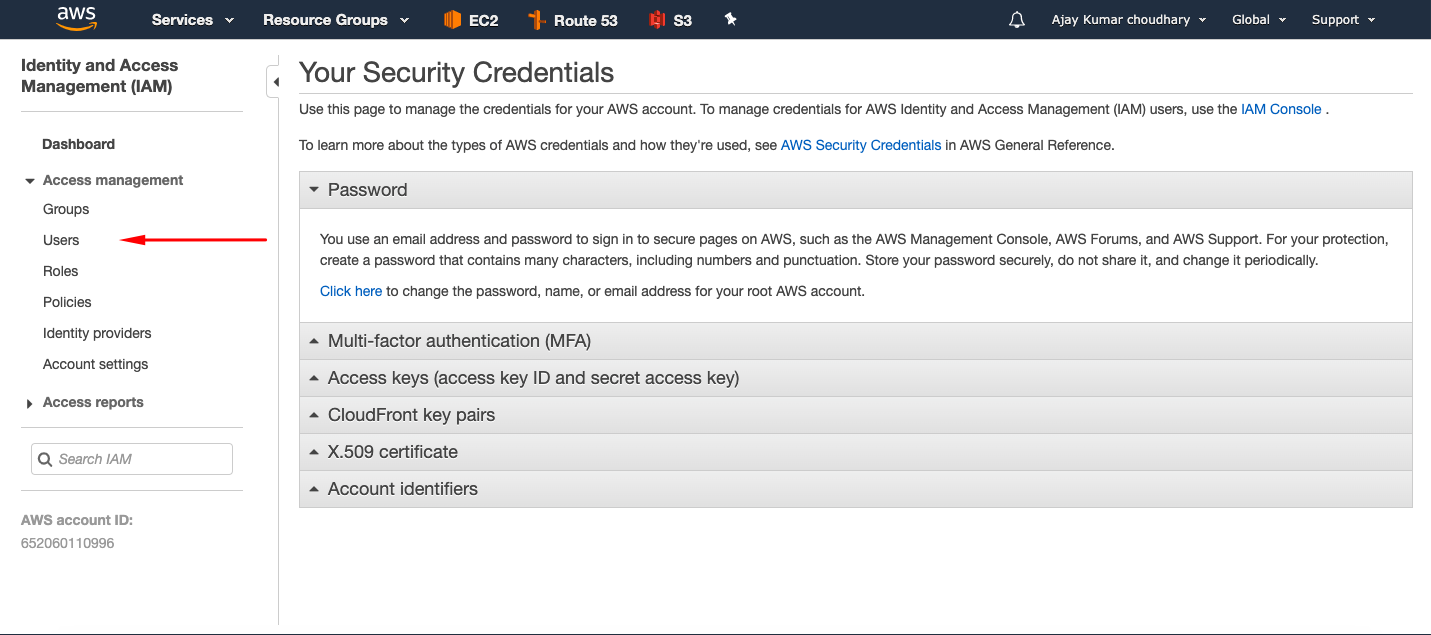The height and width of the screenshot is (635, 1431).
Task: Expand the X.509 certificate section
Action: [855, 452]
